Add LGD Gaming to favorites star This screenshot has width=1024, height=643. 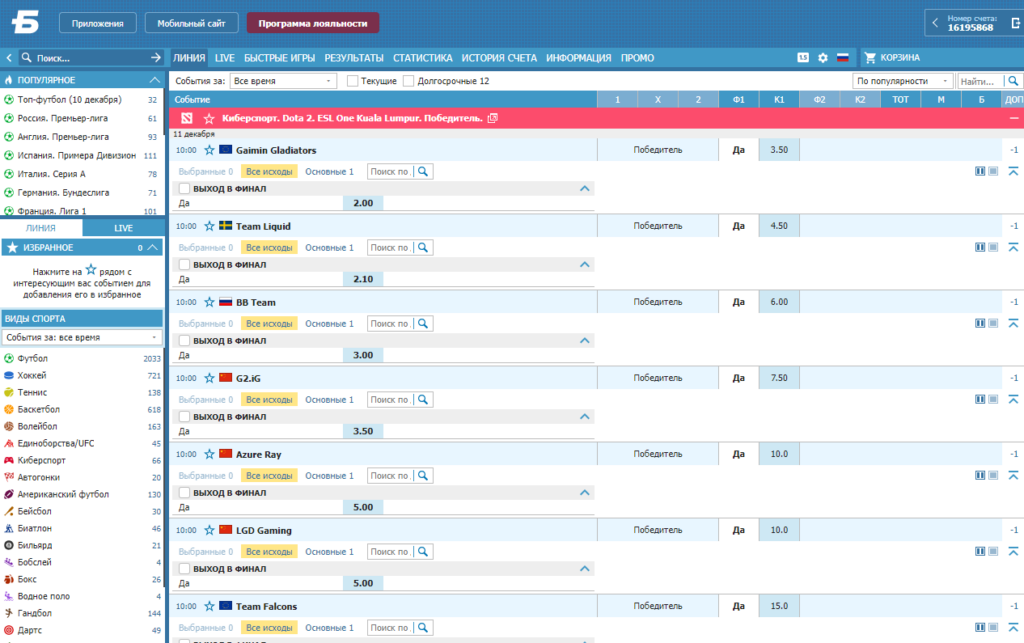click(x=209, y=530)
